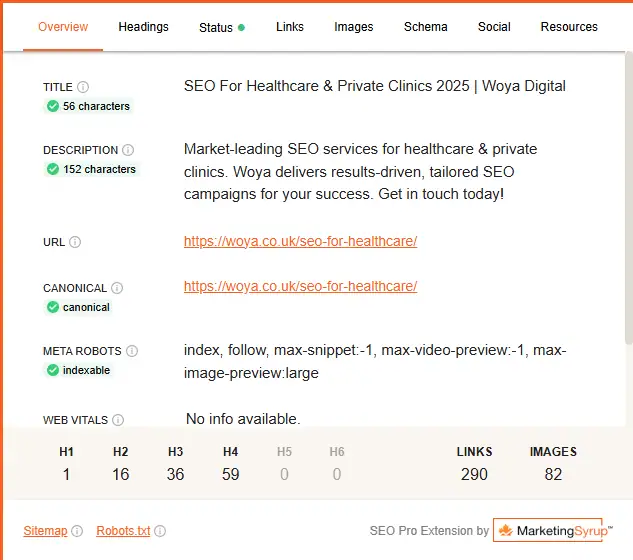Click green check icon beside canonical badge
This screenshot has height=560, width=633.
coord(53,307)
